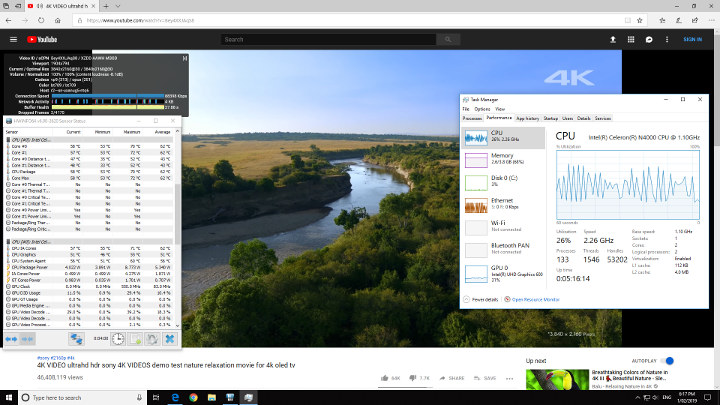
Task: Collapse Task Manager with Fewer details
Action: pyautogui.click(x=481, y=299)
